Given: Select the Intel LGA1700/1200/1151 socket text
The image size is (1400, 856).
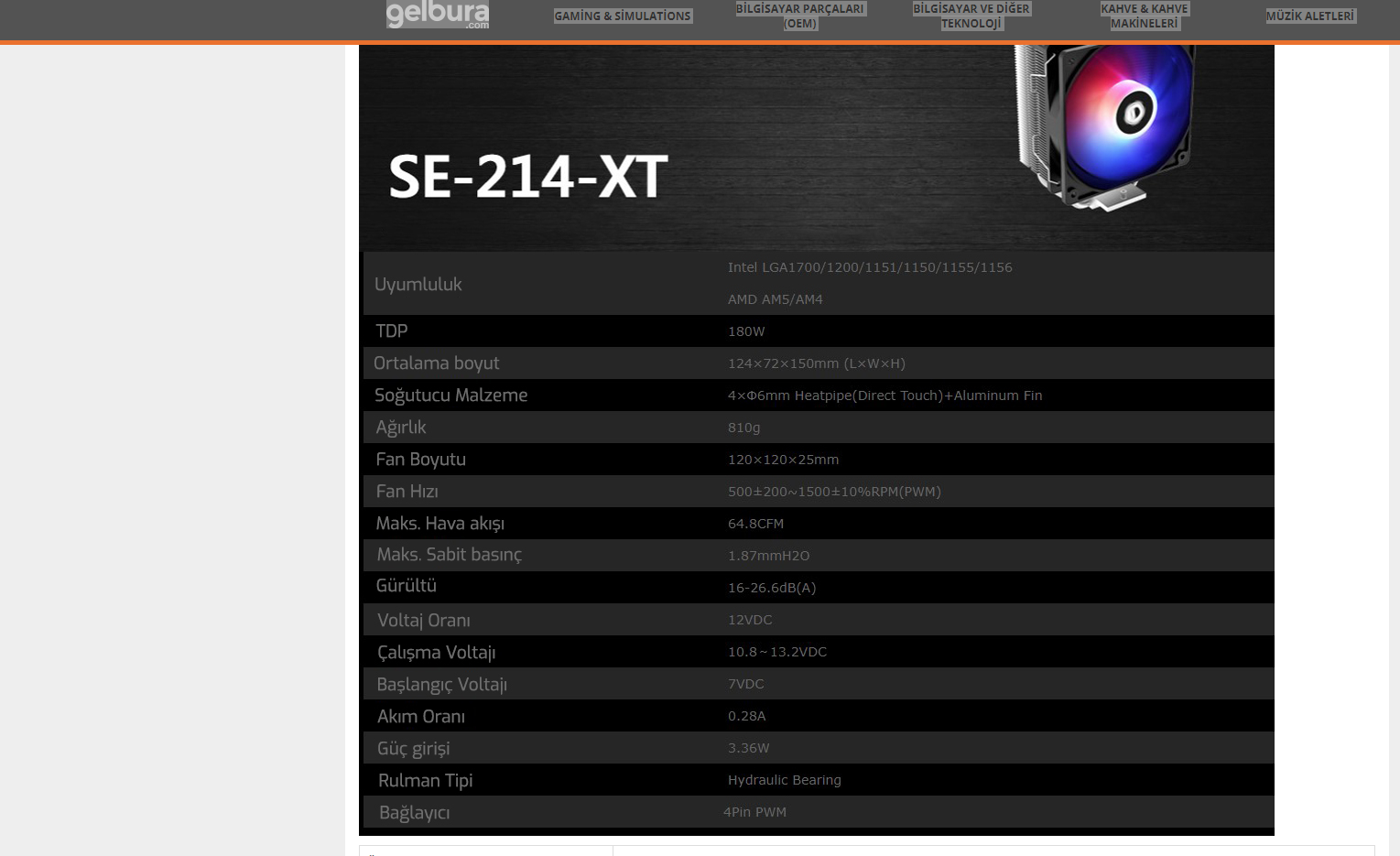Looking at the screenshot, I should (x=870, y=267).
